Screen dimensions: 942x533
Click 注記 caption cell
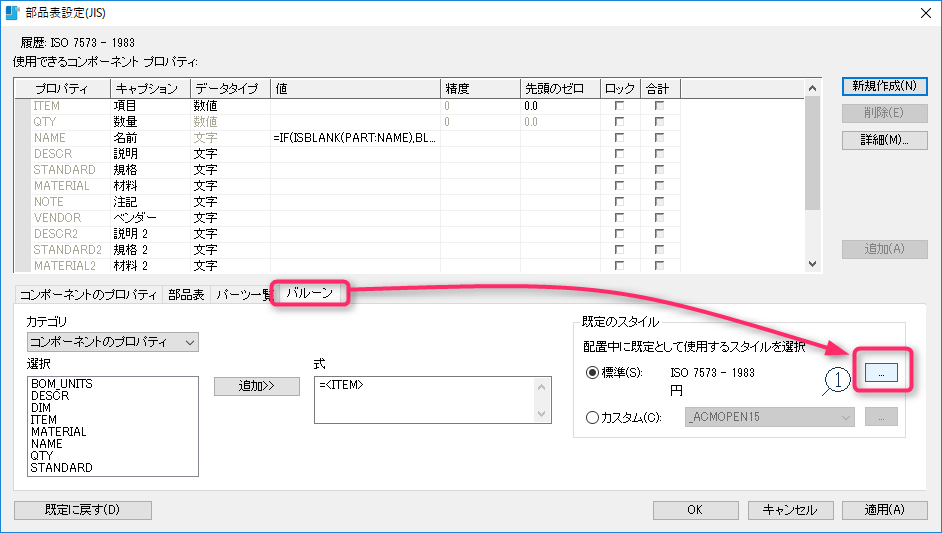[x=150, y=202]
